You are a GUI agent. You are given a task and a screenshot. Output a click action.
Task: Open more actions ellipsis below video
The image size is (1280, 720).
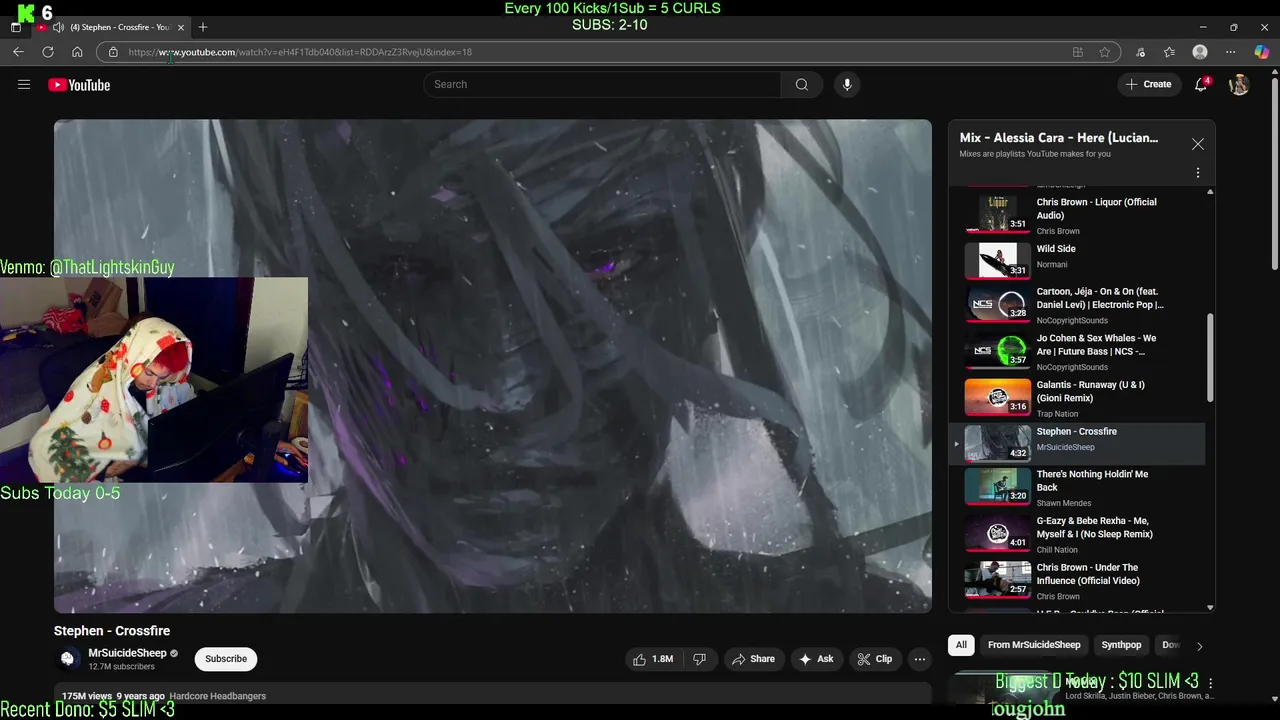[919, 659]
